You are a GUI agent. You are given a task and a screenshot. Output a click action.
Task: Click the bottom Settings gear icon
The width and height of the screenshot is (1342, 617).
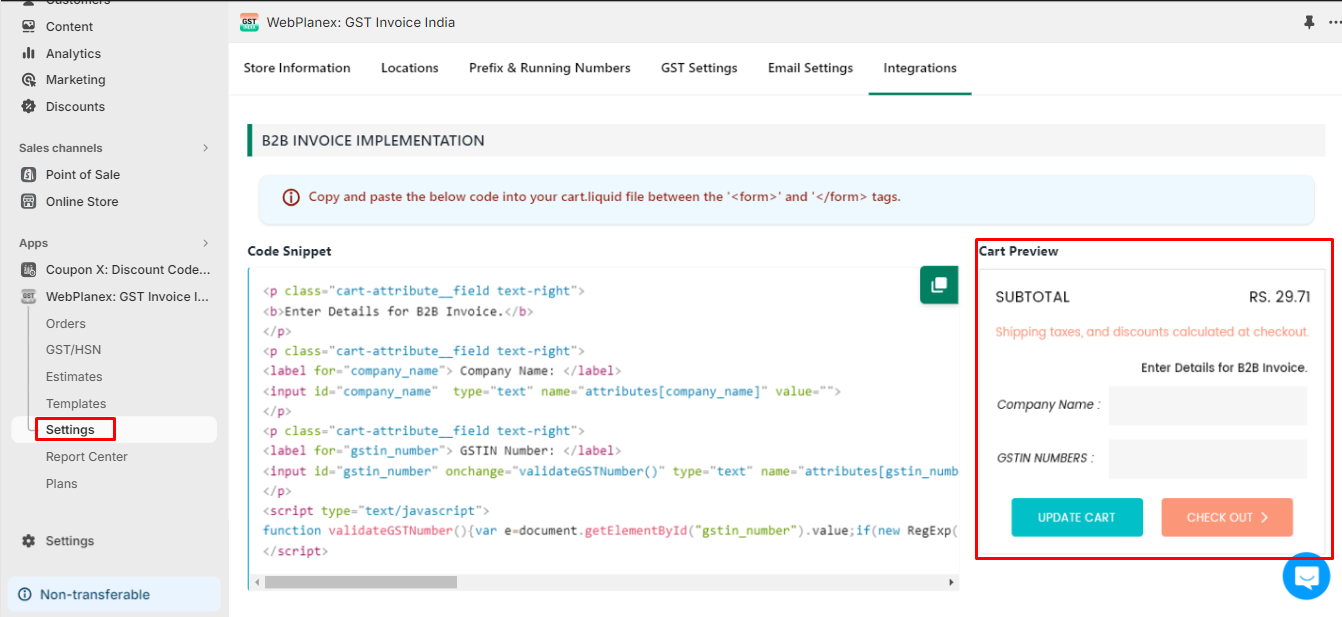point(28,541)
